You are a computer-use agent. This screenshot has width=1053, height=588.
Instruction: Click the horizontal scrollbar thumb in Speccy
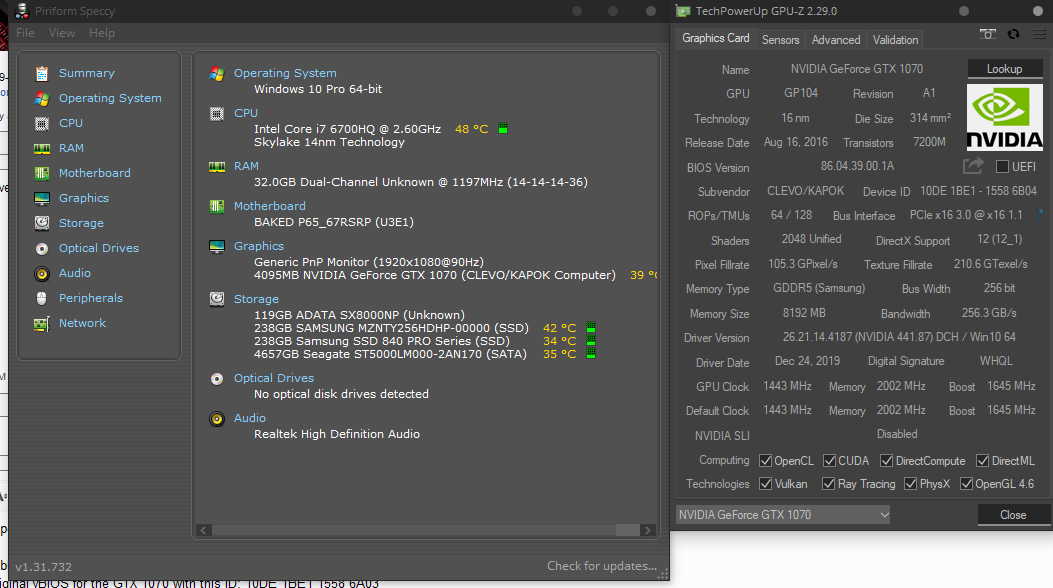coord(627,530)
